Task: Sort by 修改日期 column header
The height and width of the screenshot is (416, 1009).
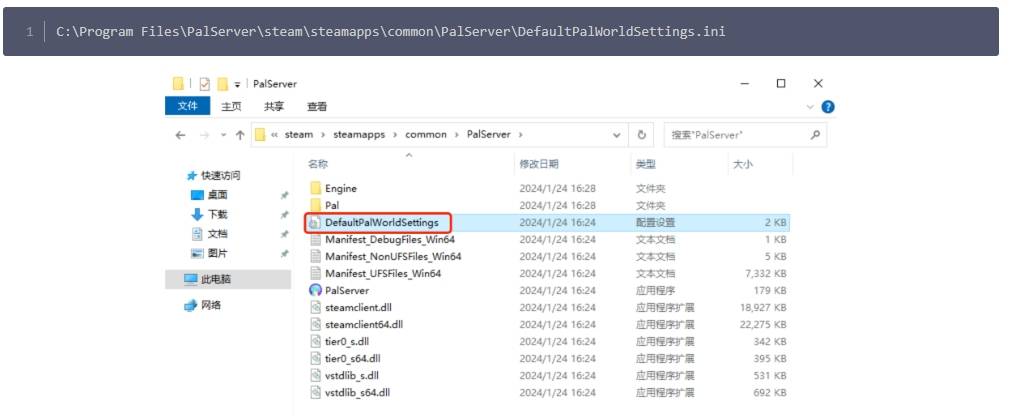Action: point(539,164)
